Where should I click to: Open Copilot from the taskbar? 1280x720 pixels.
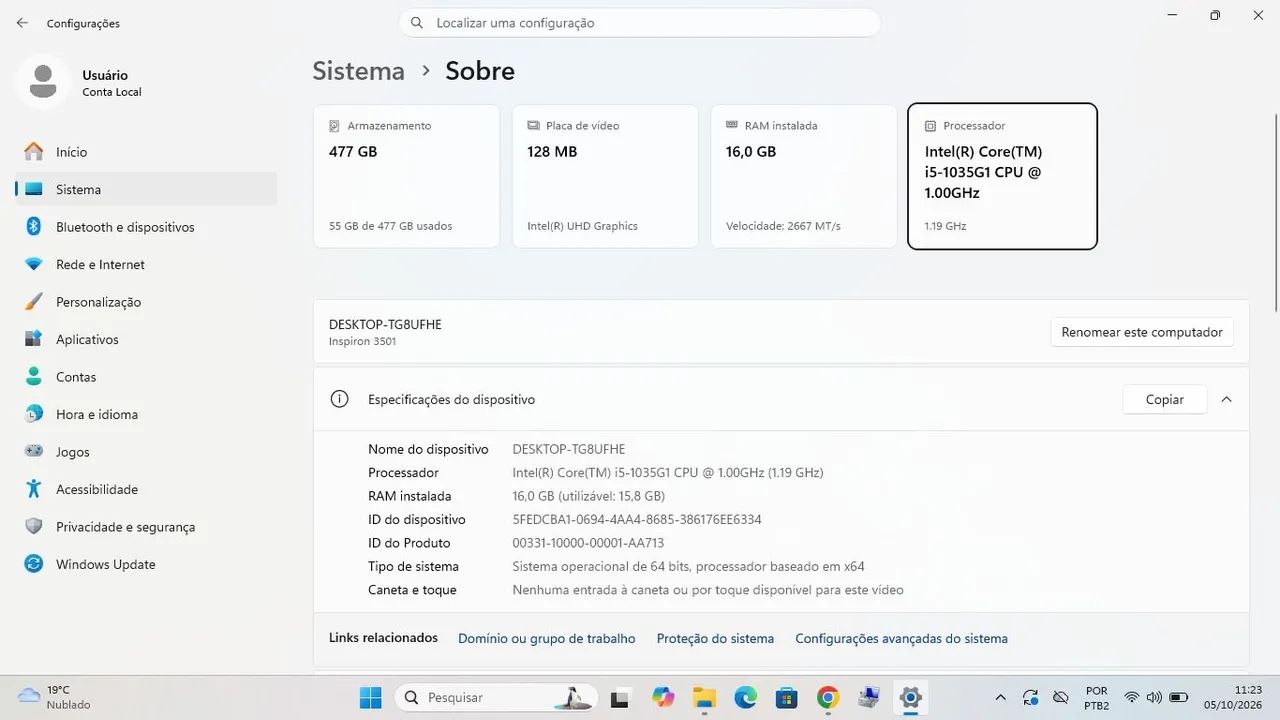663,697
